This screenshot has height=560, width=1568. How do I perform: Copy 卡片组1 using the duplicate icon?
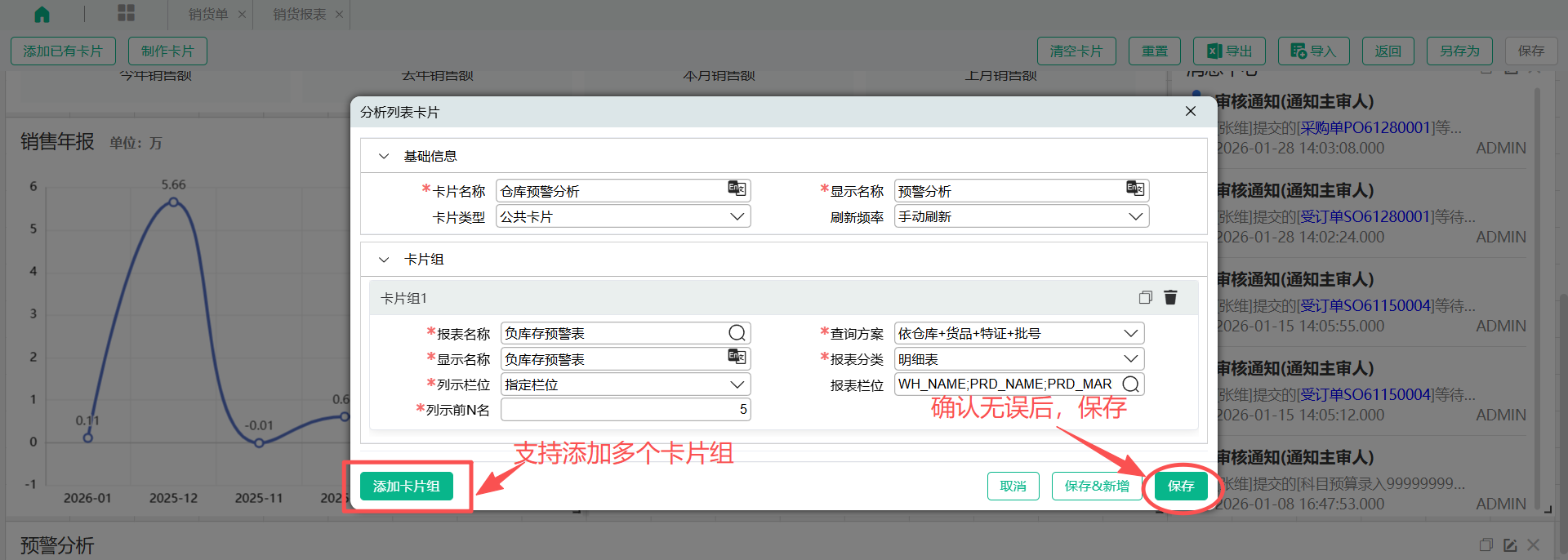1145,297
